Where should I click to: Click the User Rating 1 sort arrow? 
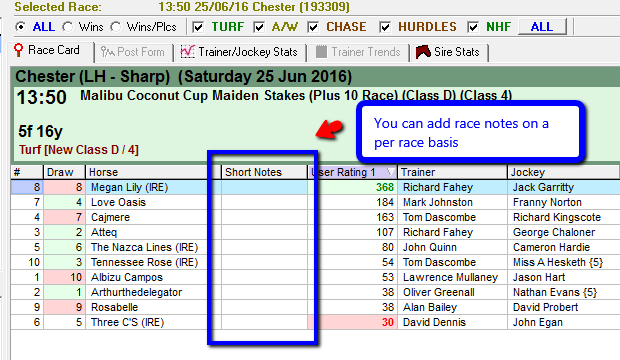click(390, 172)
